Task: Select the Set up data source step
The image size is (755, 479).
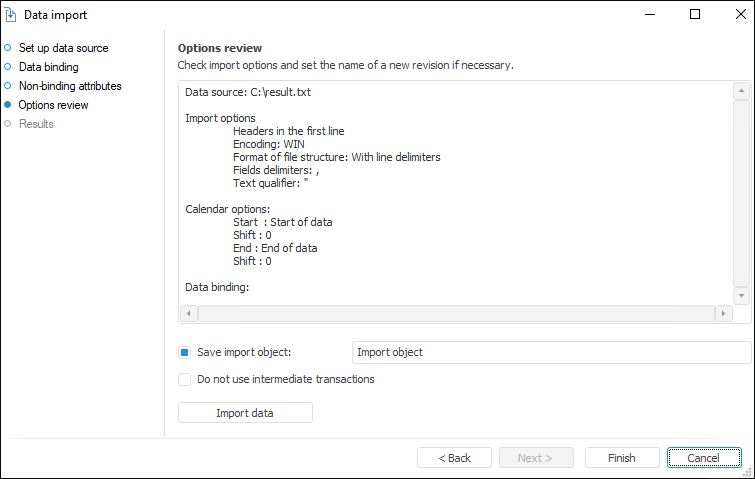Action: click(63, 48)
